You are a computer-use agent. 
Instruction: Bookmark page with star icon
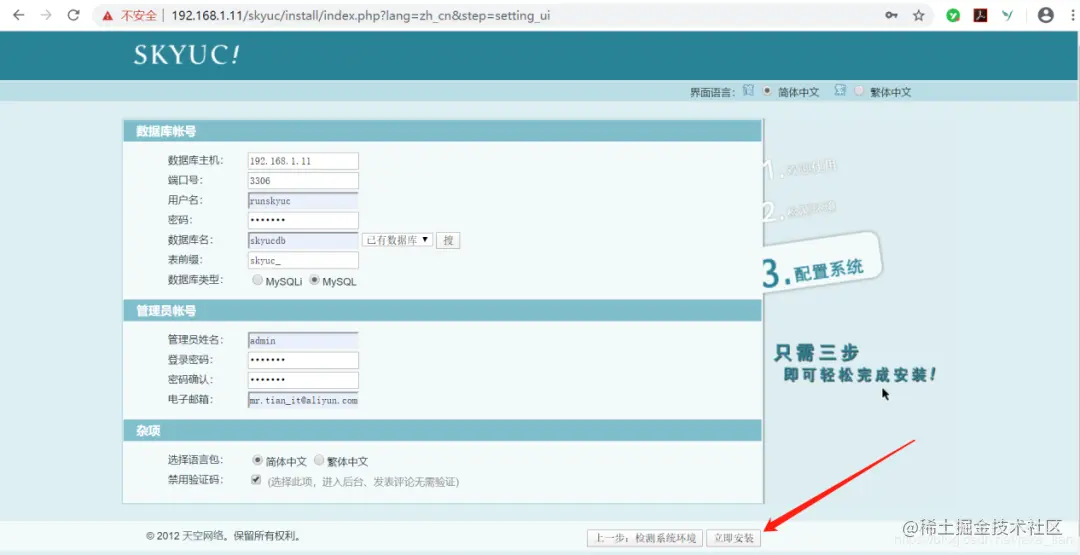[x=919, y=15]
